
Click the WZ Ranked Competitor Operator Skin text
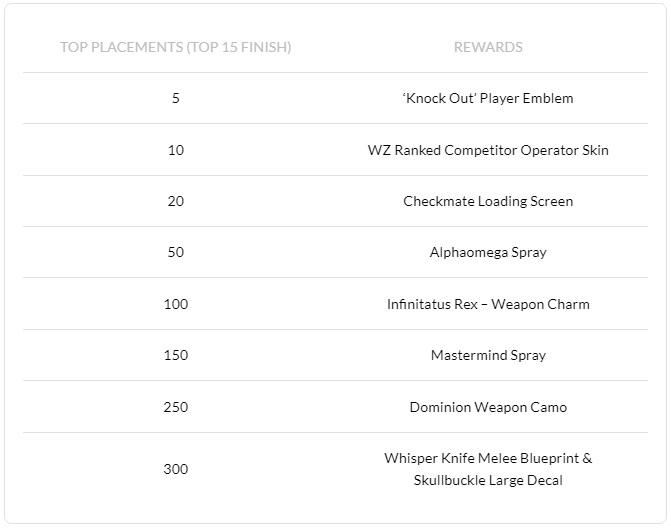pyautogui.click(x=488, y=150)
